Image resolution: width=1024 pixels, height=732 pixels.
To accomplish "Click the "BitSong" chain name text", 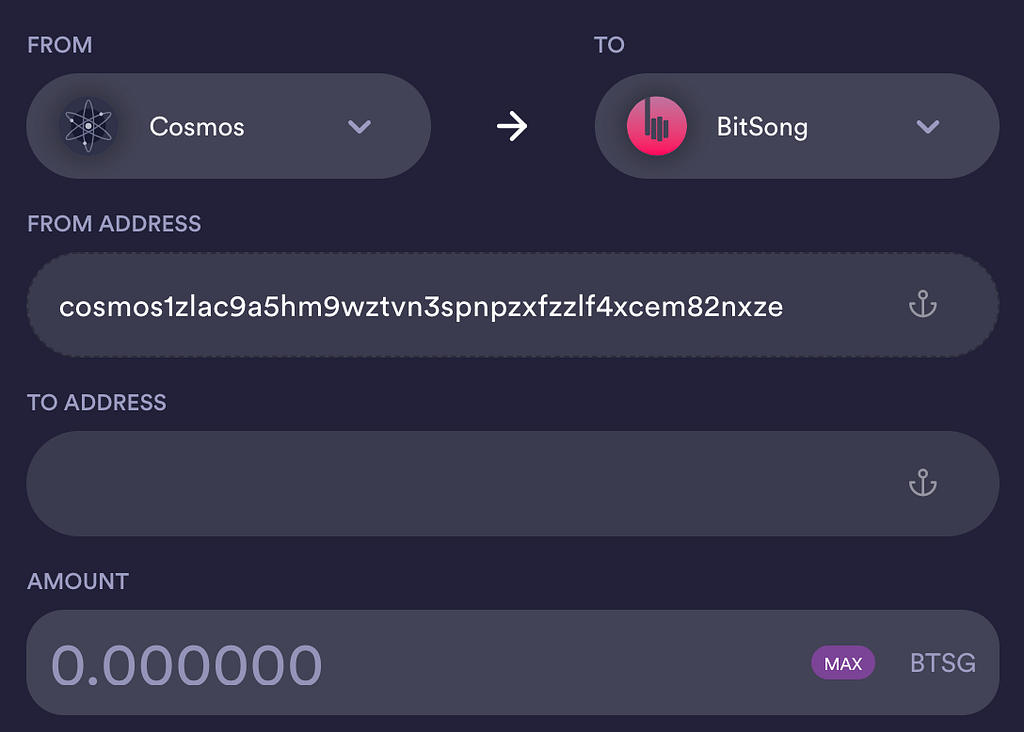I will click(x=762, y=127).
